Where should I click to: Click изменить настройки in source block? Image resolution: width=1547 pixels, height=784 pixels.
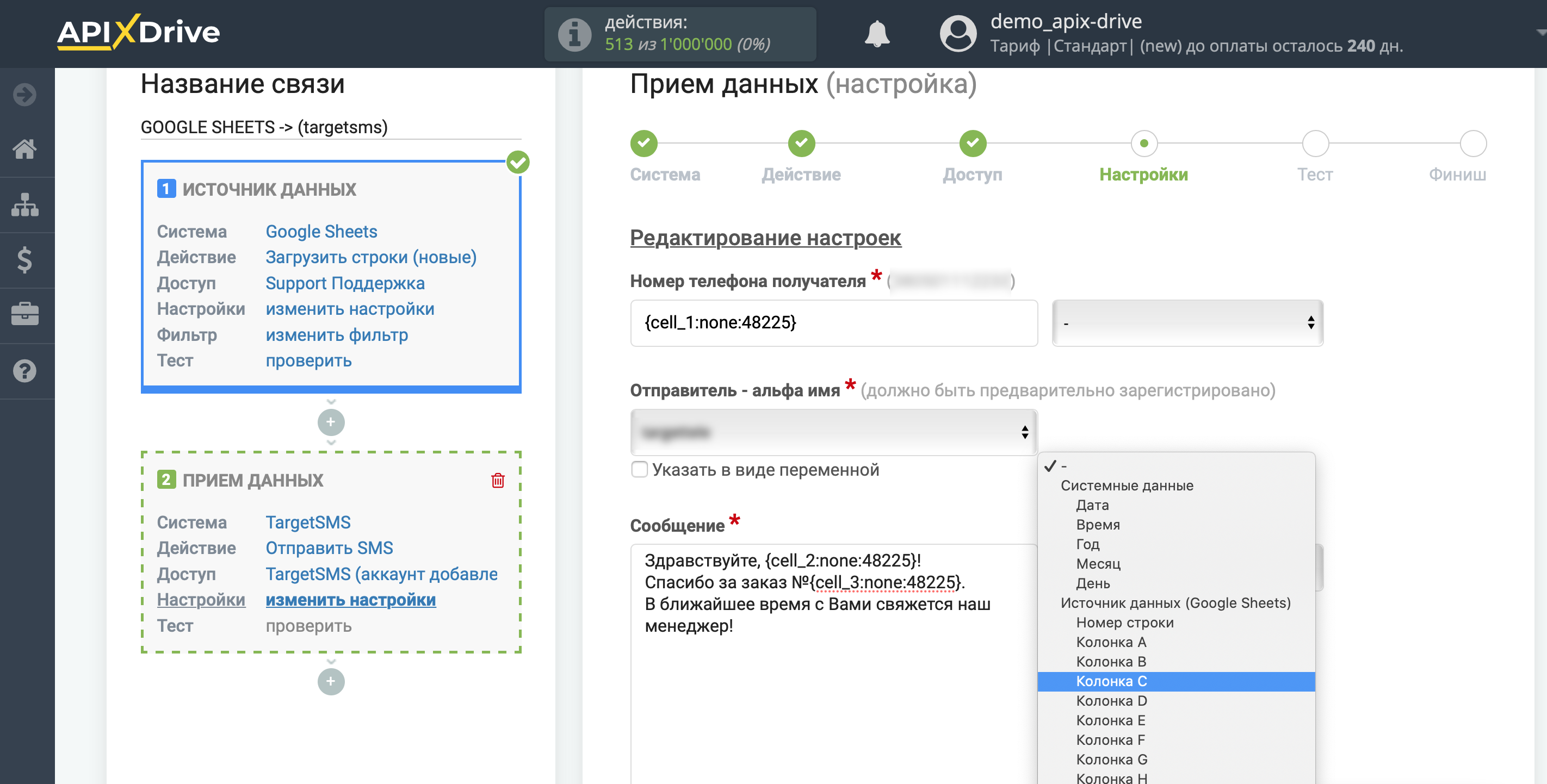[350, 309]
